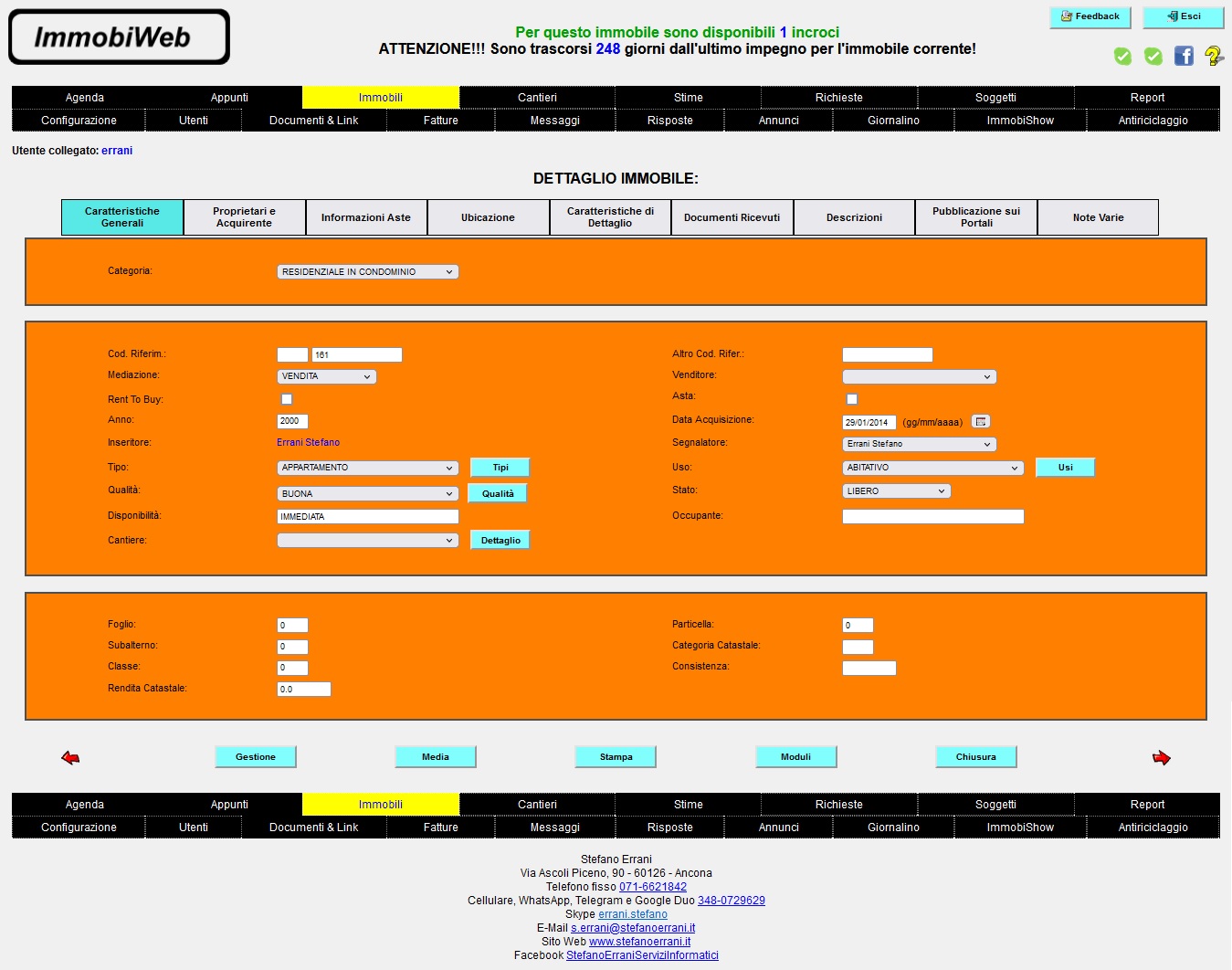Toggle the Rent To Buy checkbox
Screen dimensions: 1232x970
click(287, 399)
